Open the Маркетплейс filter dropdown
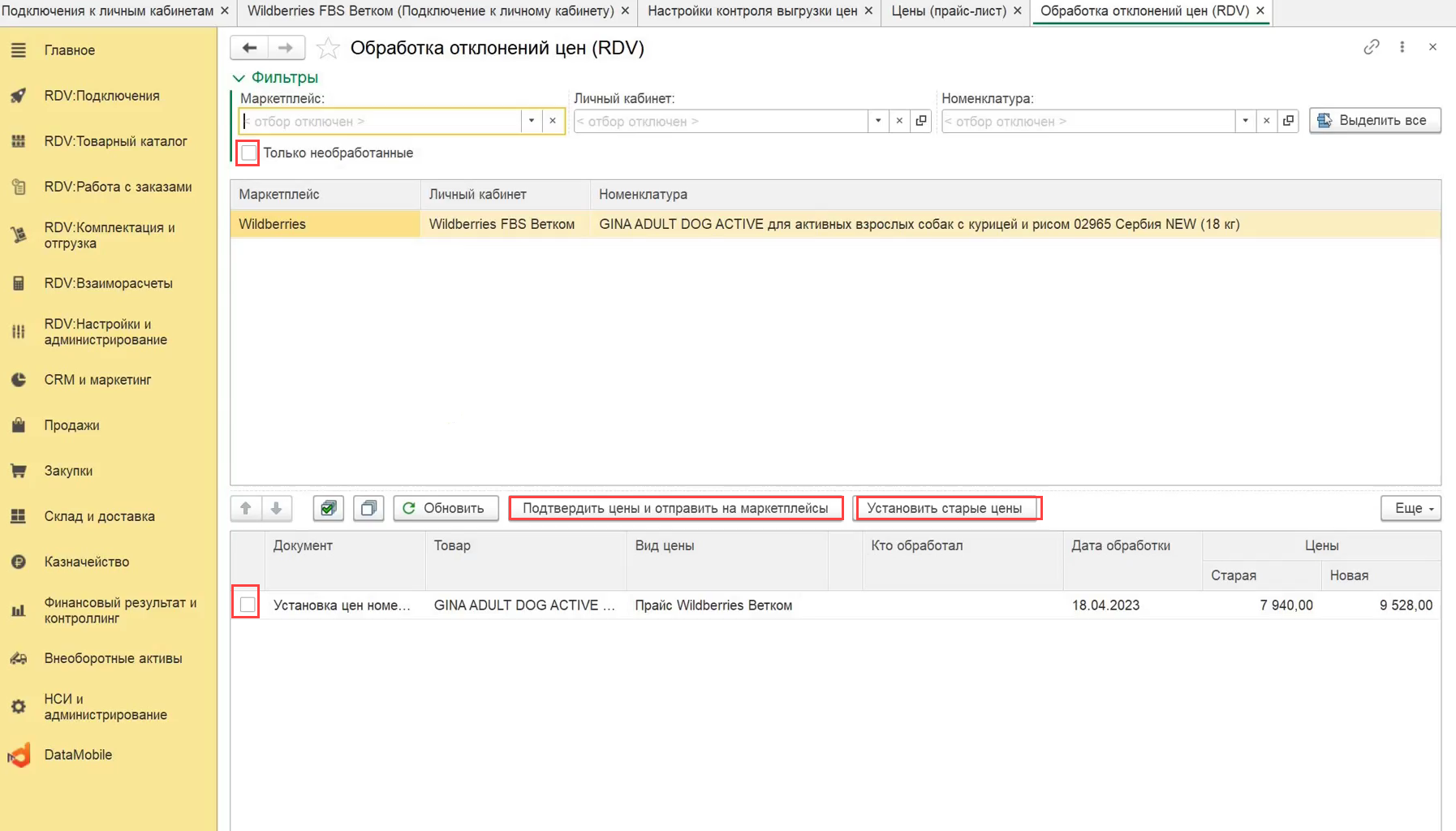Screen dimensions: 1456x831 click(532, 121)
